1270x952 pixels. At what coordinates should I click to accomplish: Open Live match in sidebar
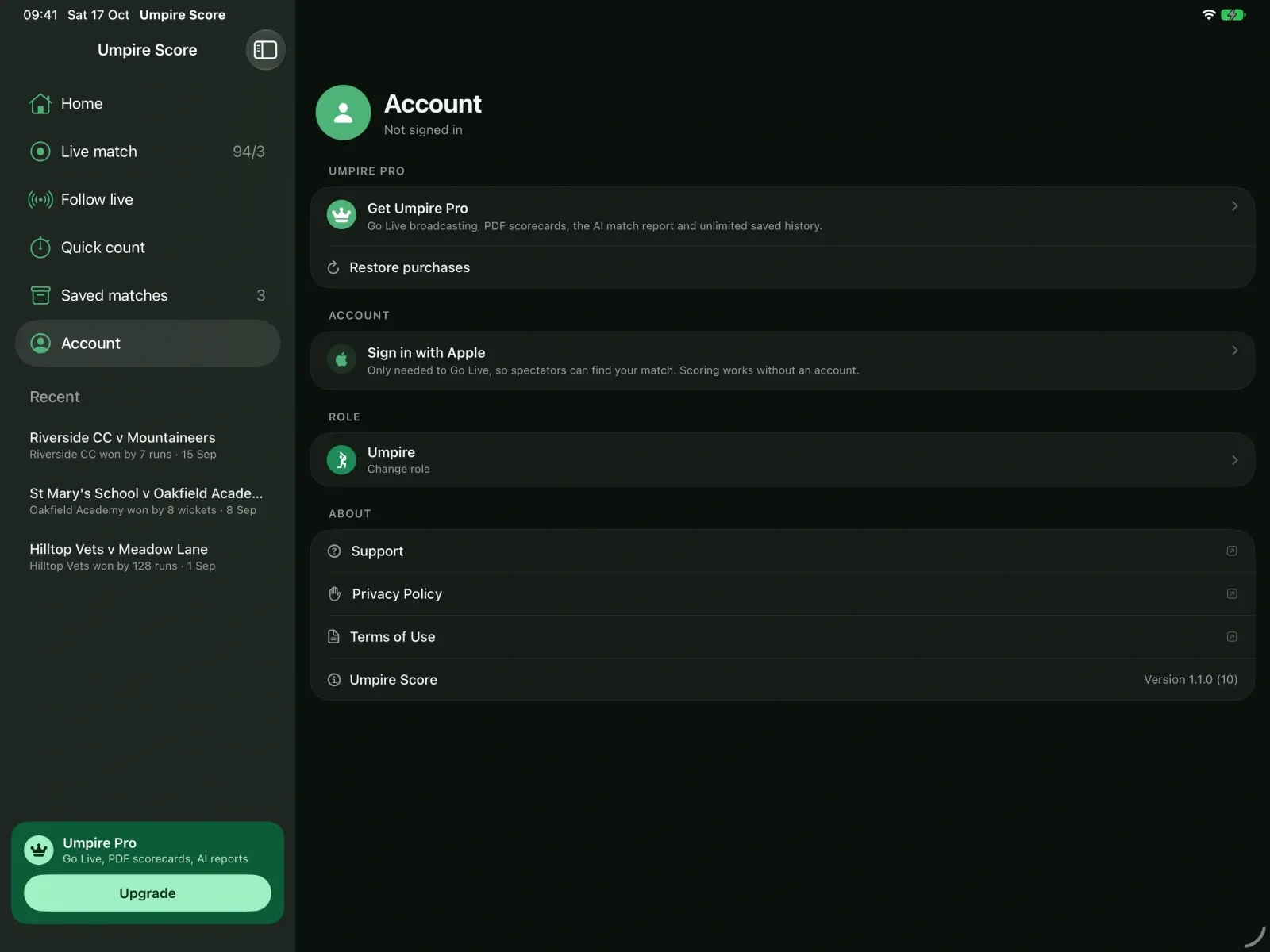pyautogui.click(x=148, y=152)
